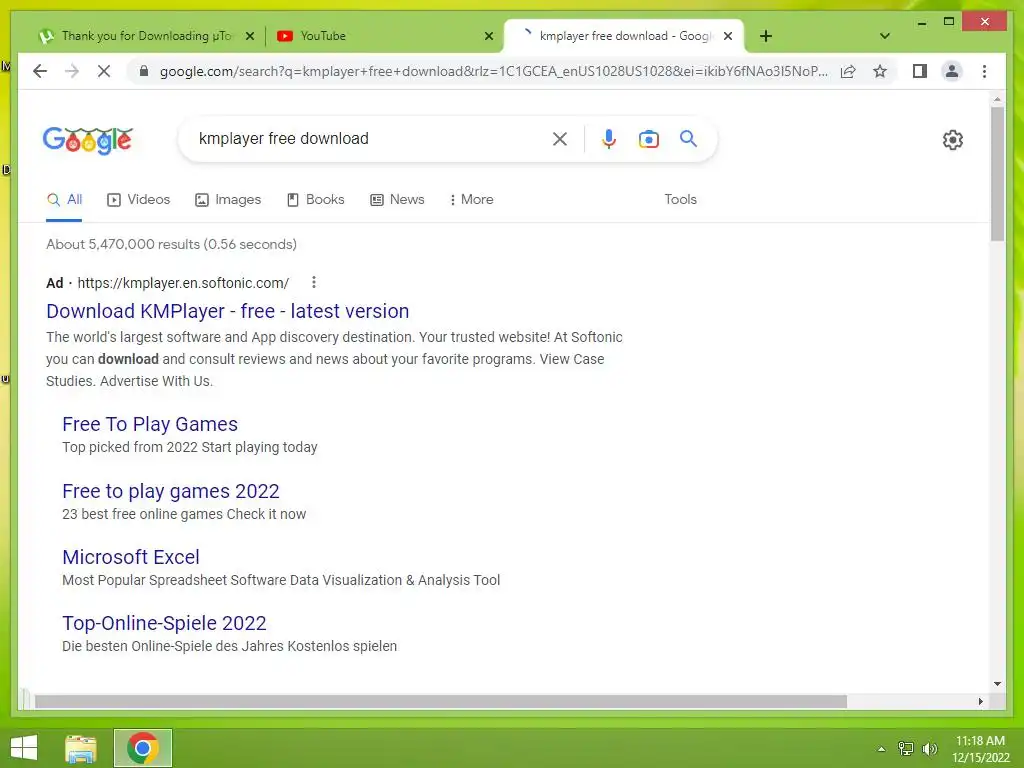Screen dimensions: 1024x768
Task: Go to Google home via holiday logo
Action: pos(88,140)
